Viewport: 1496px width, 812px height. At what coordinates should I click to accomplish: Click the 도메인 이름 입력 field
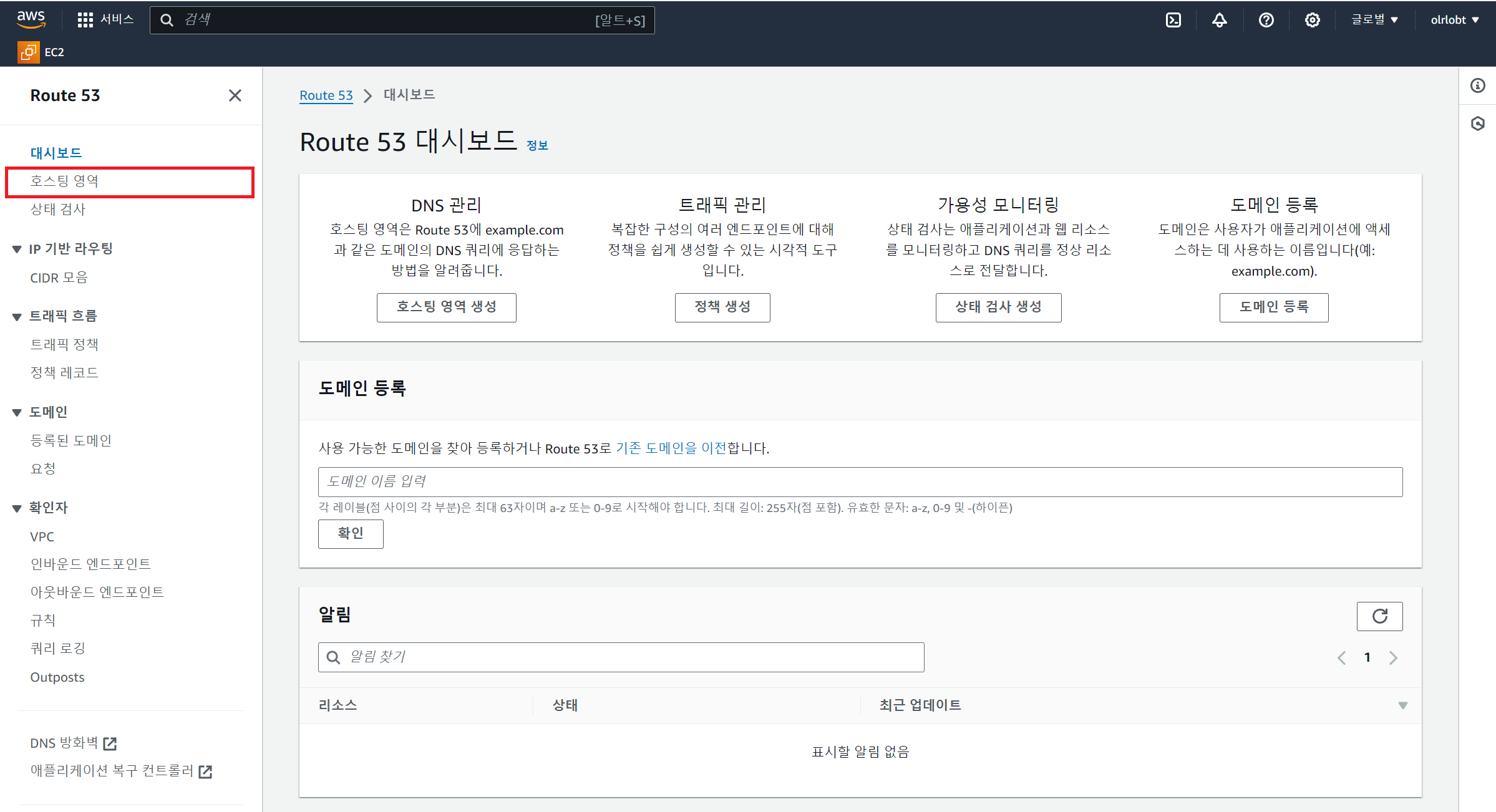tap(860, 481)
